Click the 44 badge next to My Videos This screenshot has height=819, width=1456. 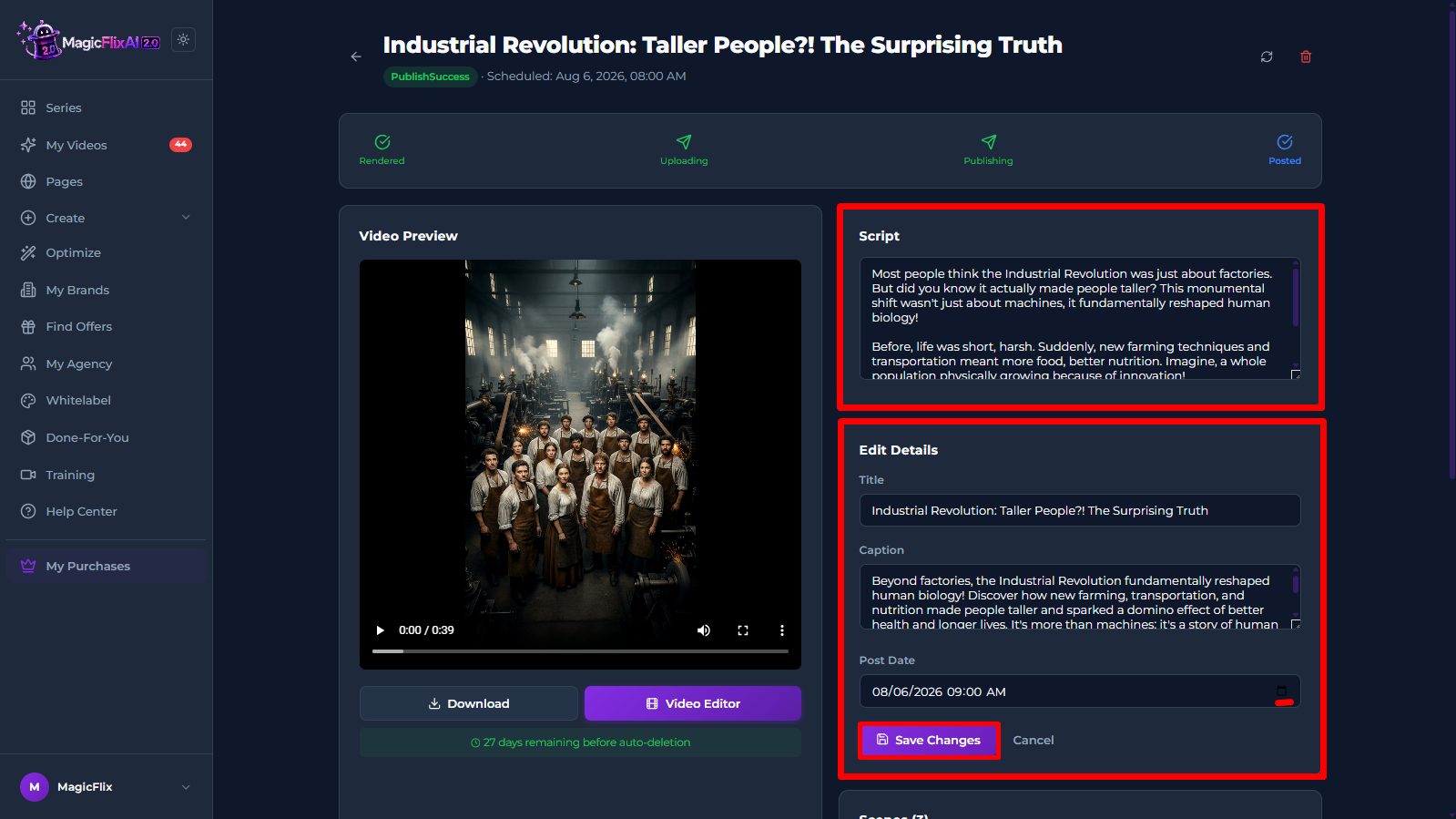[180, 144]
